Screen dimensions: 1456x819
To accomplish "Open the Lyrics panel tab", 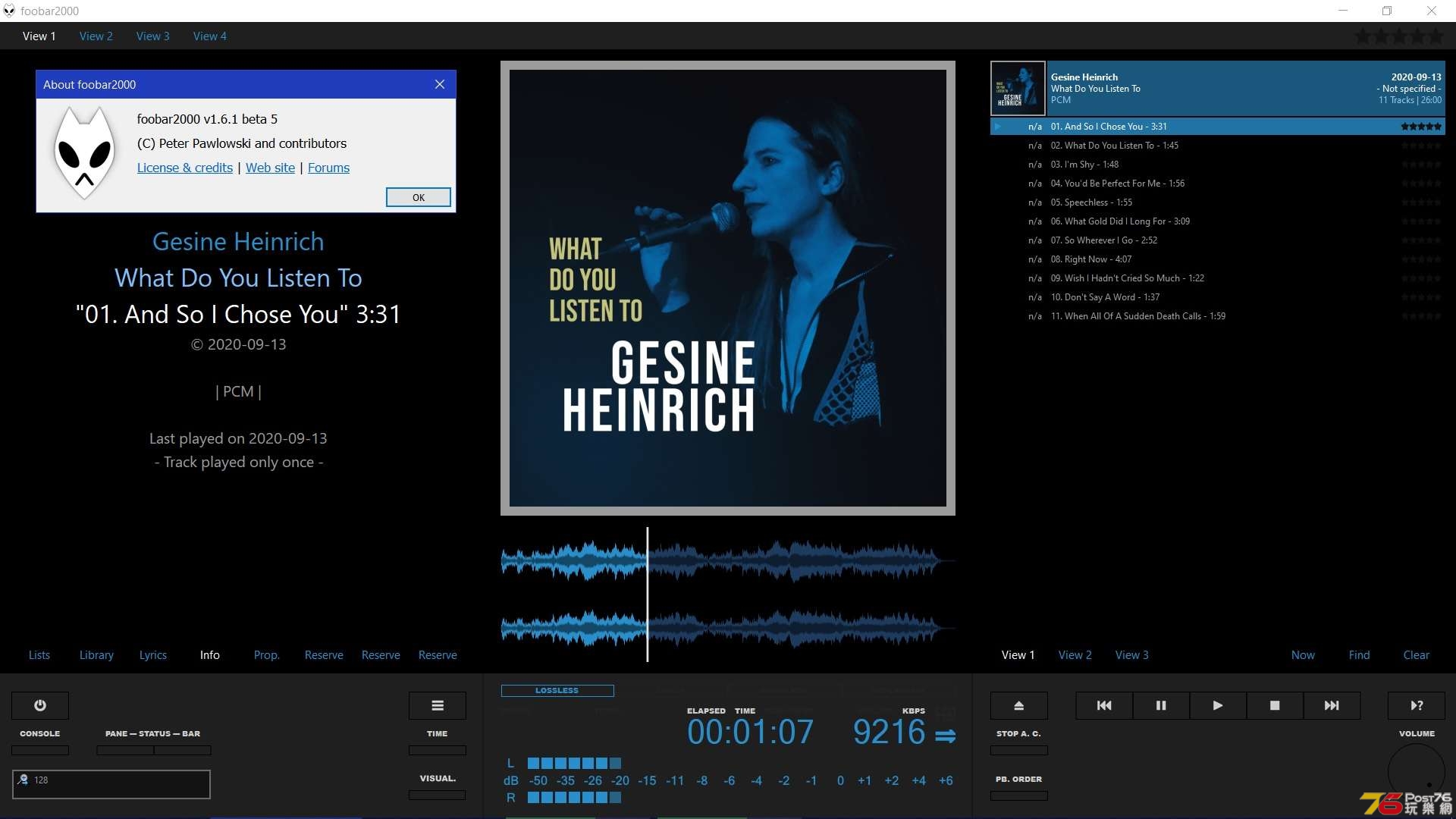I will click(153, 654).
